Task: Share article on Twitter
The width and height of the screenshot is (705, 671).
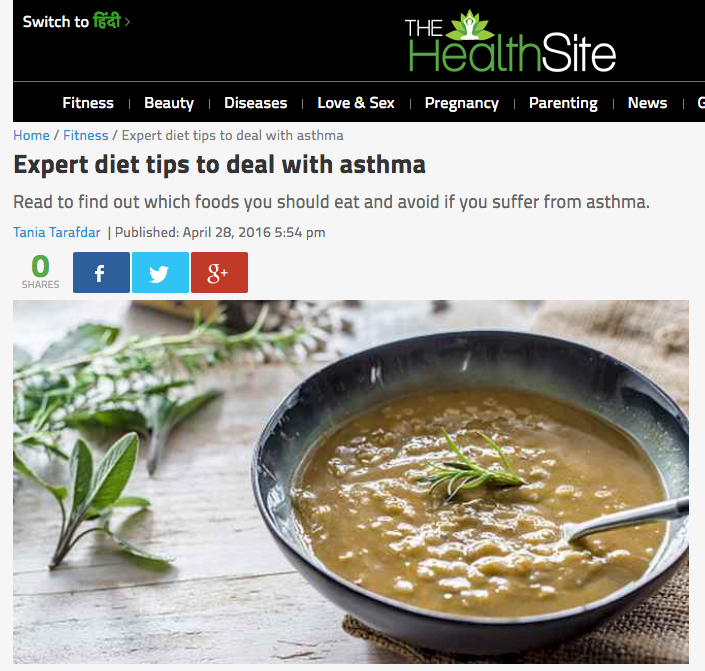Action: [160, 272]
